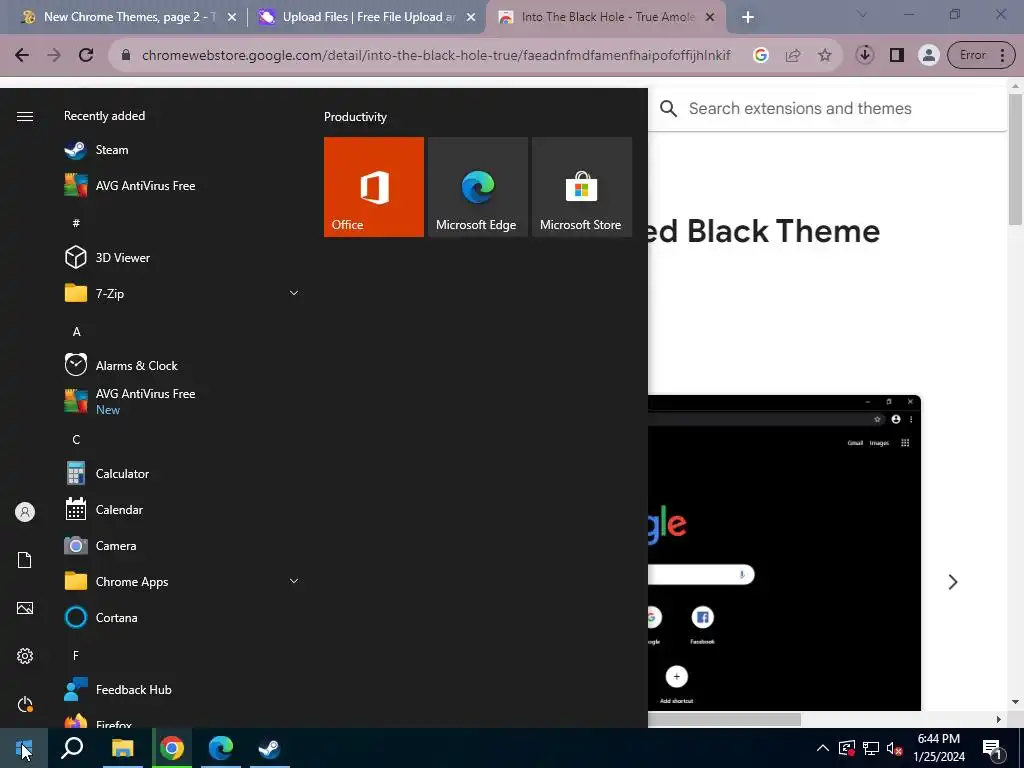Open Pictures icon in Start sidebar
1024x768 pixels.
click(25, 608)
